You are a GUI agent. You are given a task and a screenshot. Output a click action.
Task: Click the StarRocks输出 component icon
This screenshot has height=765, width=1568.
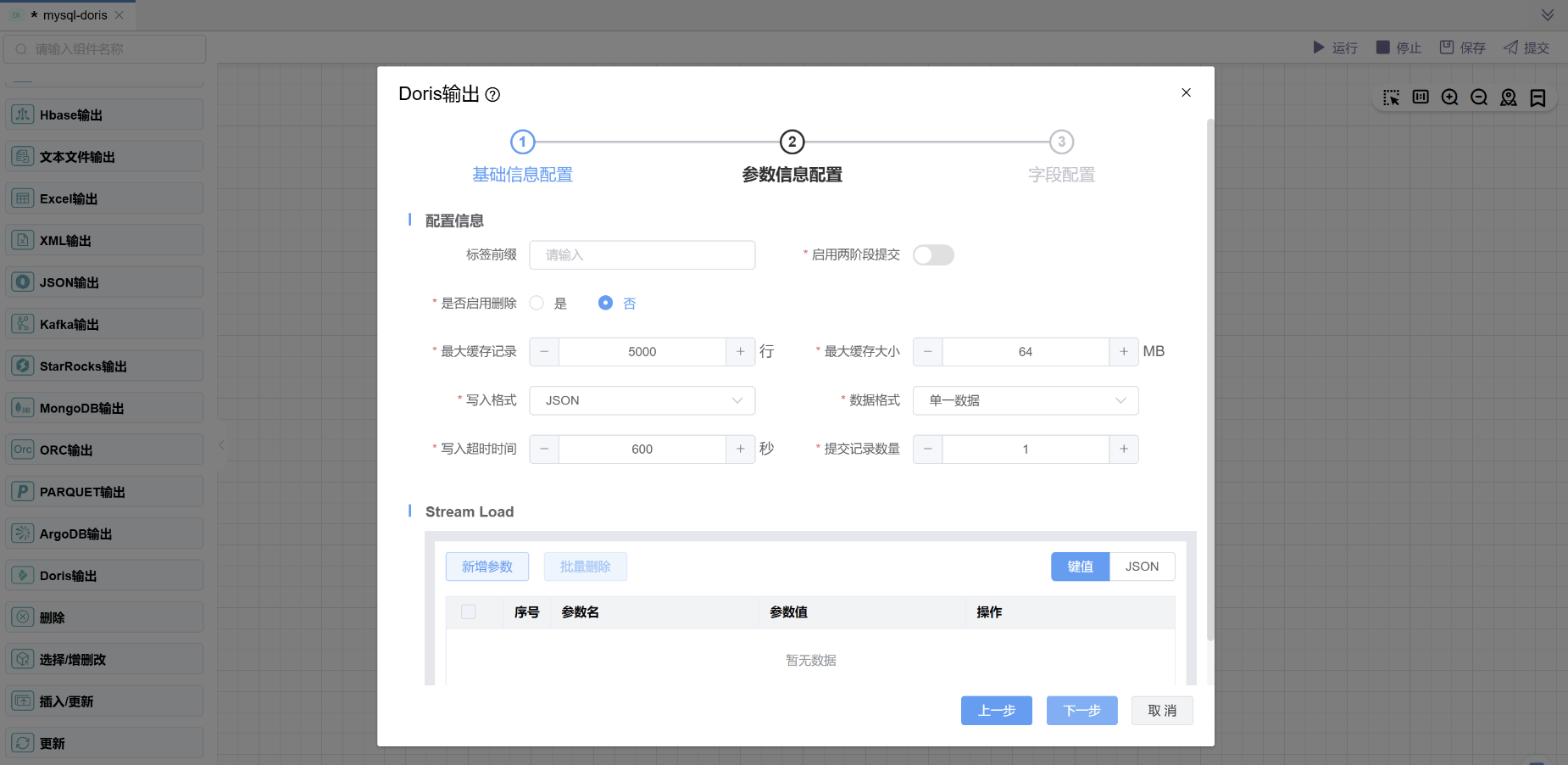(23, 366)
